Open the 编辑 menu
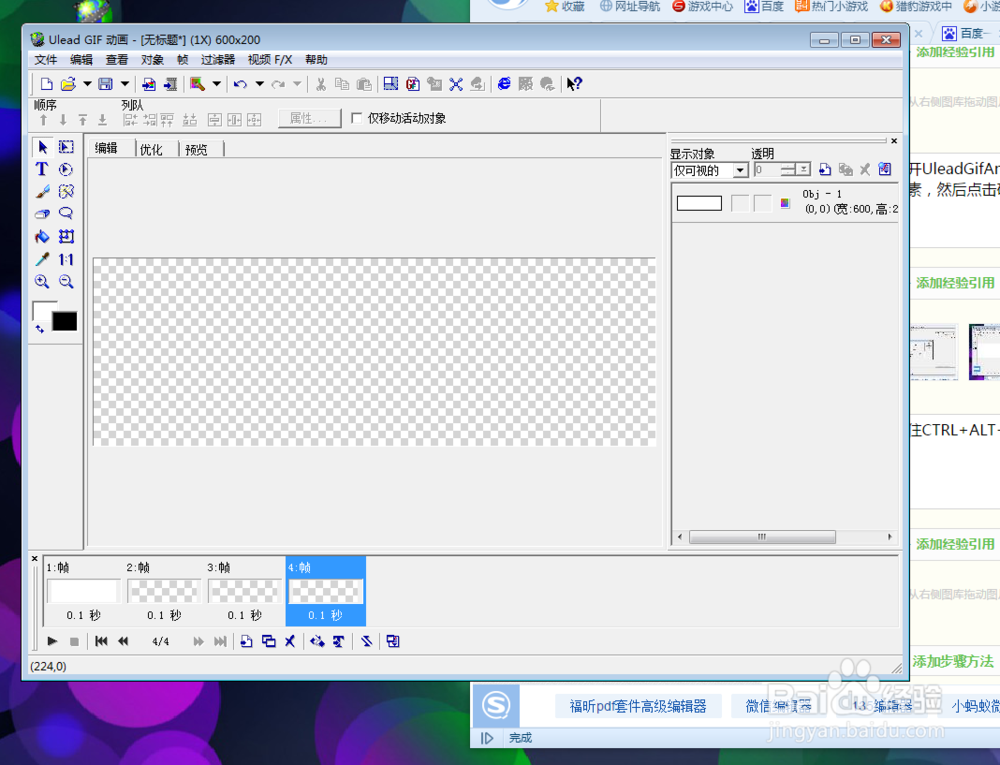 click(82, 60)
